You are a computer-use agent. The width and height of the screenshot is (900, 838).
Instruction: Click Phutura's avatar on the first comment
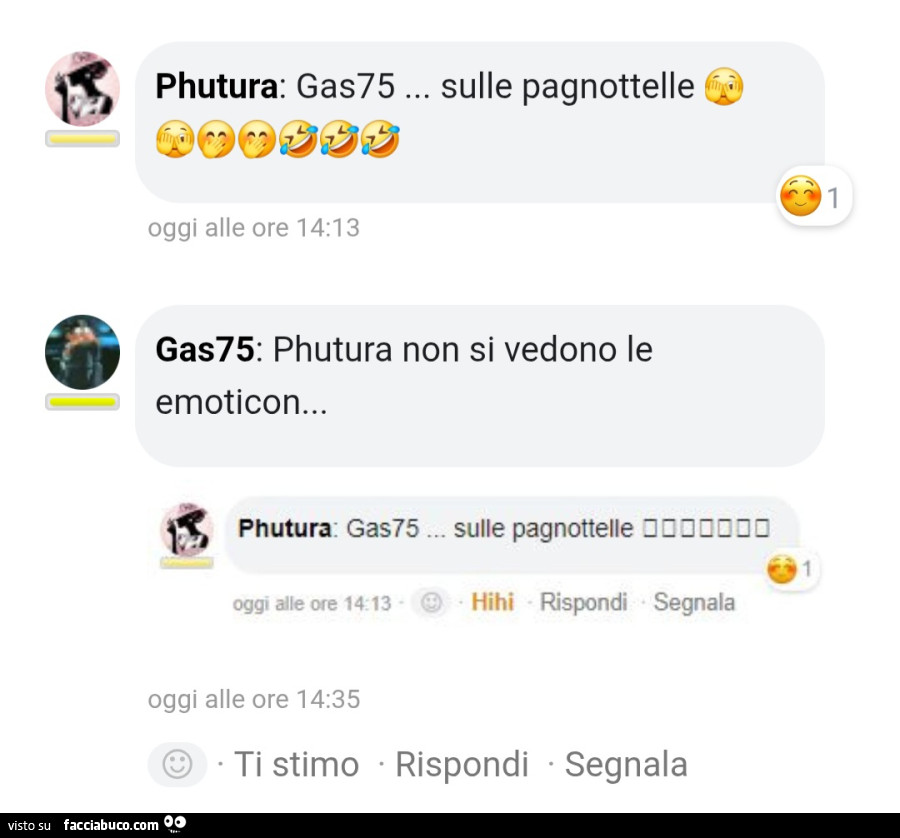pyautogui.click(x=83, y=88)
